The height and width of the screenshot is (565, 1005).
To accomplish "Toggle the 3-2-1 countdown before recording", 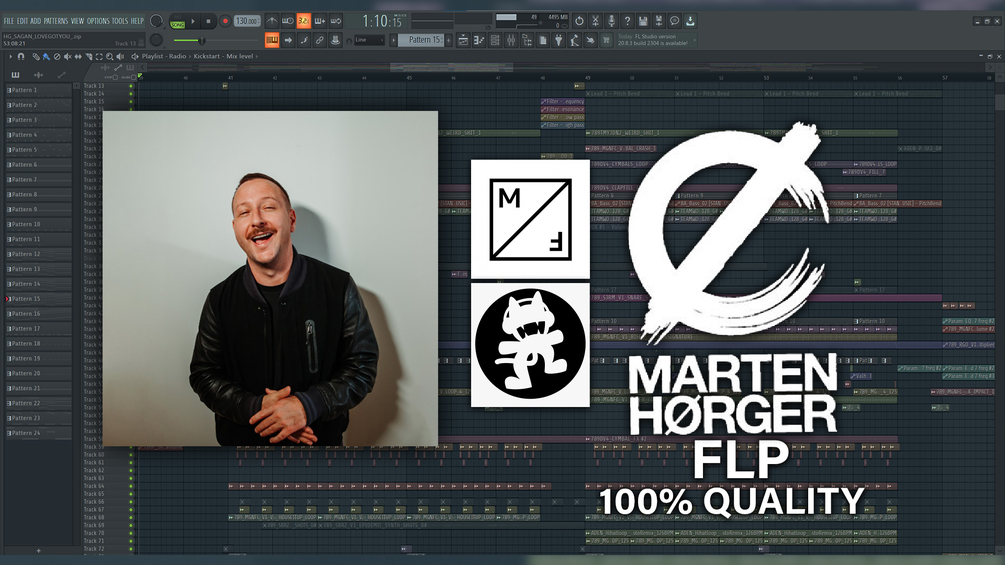I will pyautogui.click(x=304, y=21).
